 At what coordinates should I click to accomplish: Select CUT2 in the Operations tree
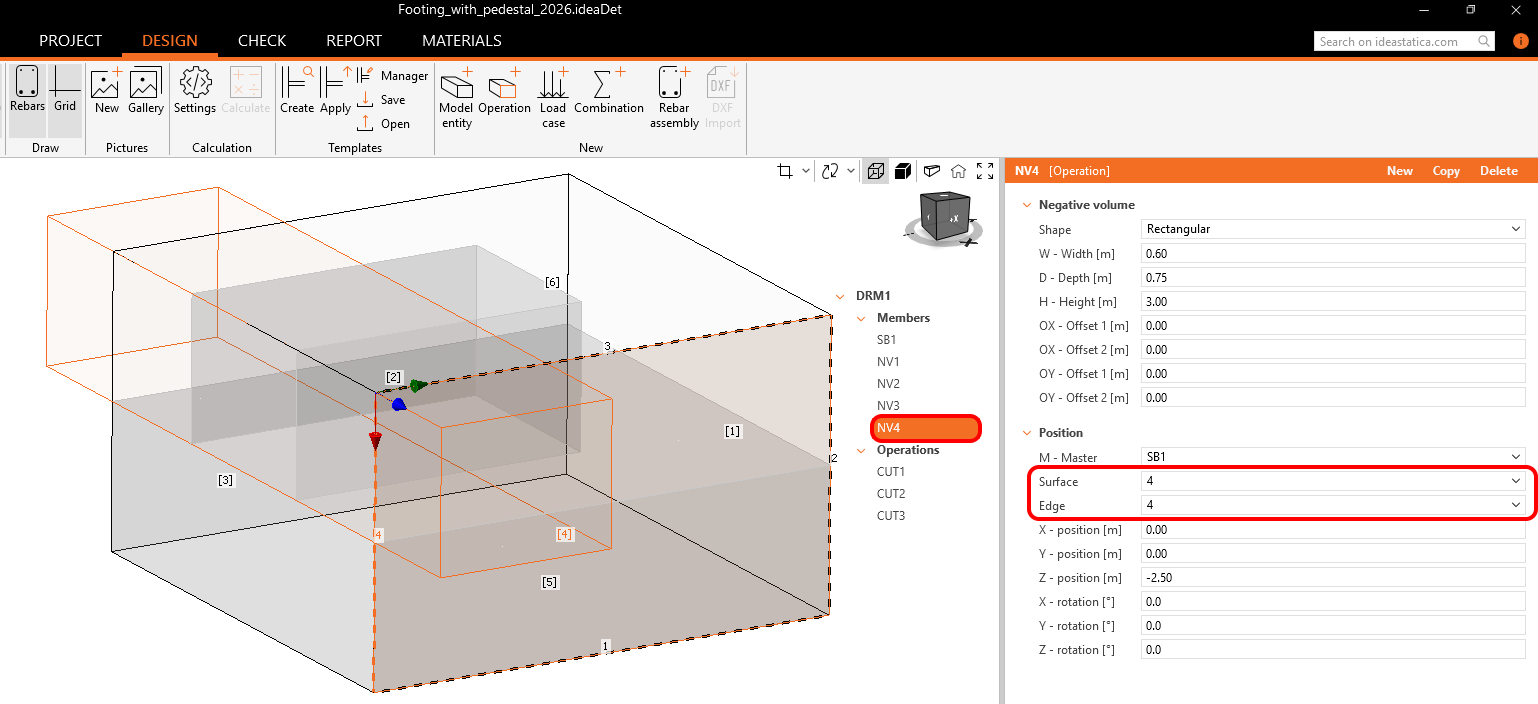pyautogui.click(x=891, y=494)
